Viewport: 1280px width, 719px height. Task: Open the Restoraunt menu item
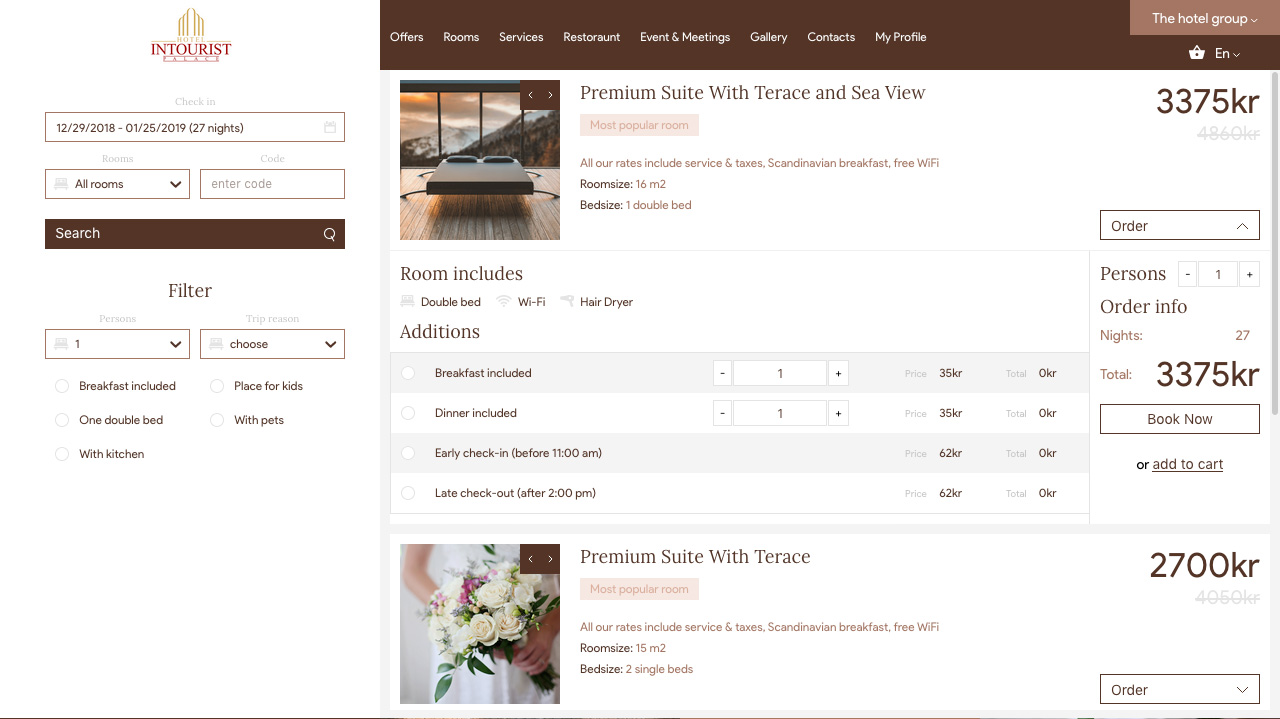[591, 37]
